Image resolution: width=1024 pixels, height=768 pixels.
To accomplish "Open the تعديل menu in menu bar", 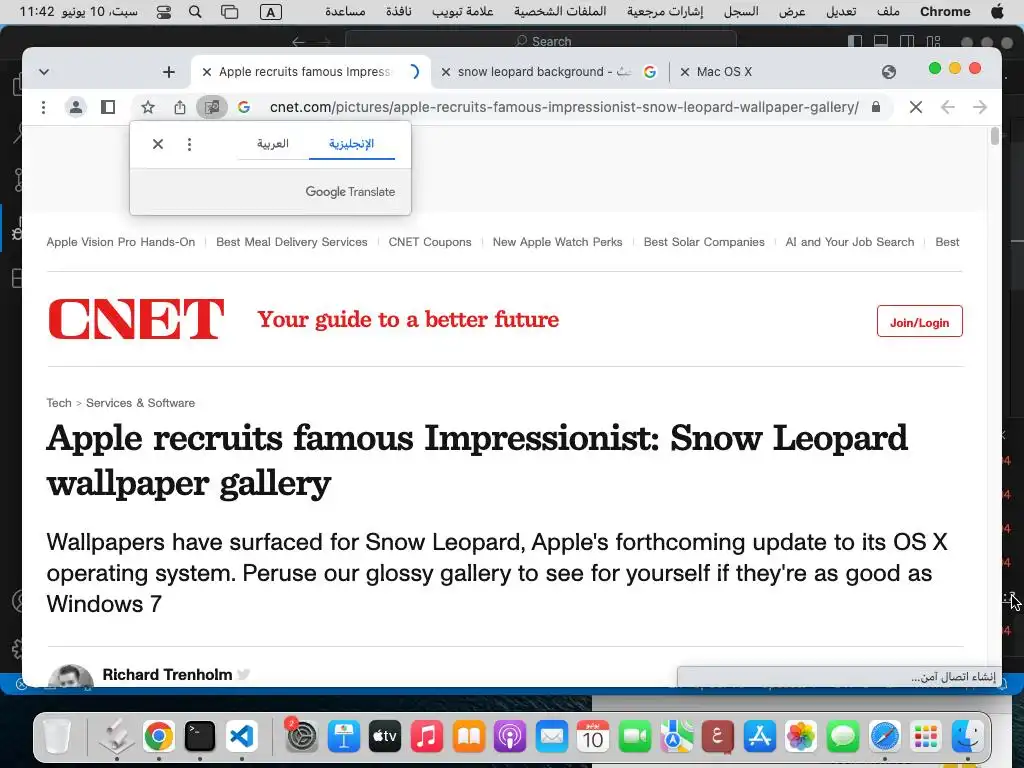I will click(x=841, y=12).
